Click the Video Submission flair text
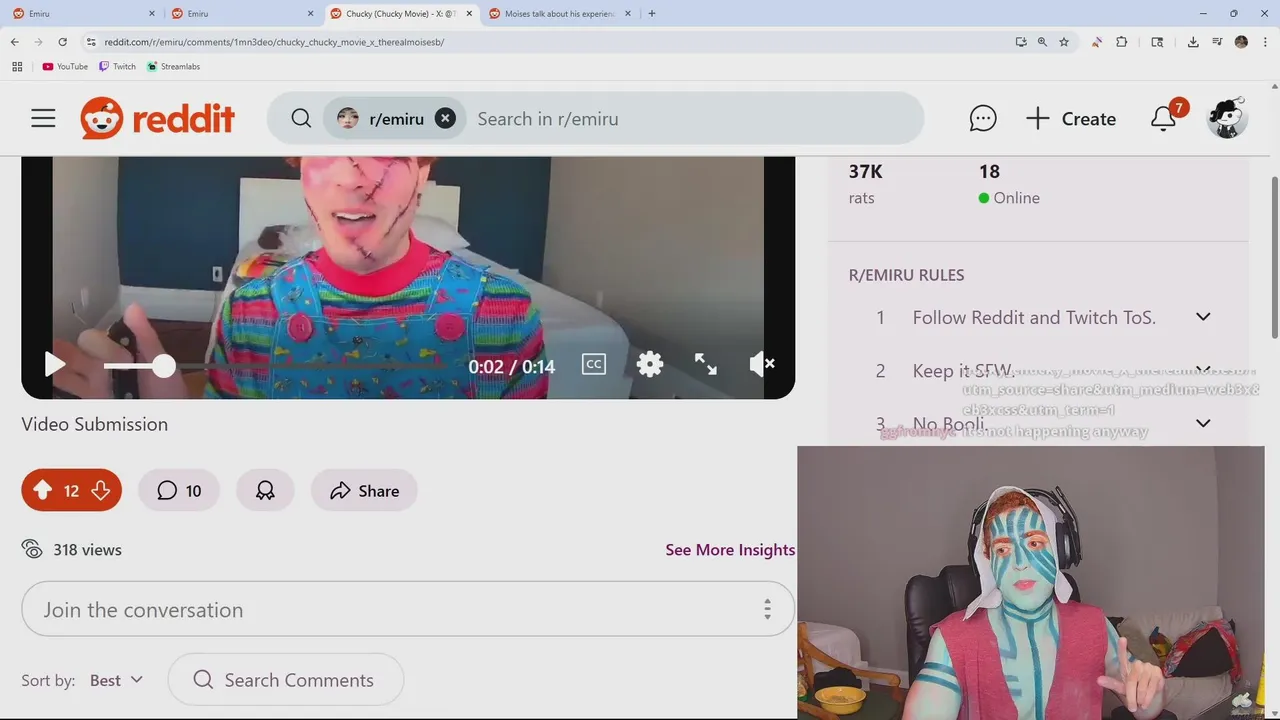This screenshot has height=720, width=1280. click(95, 424)
